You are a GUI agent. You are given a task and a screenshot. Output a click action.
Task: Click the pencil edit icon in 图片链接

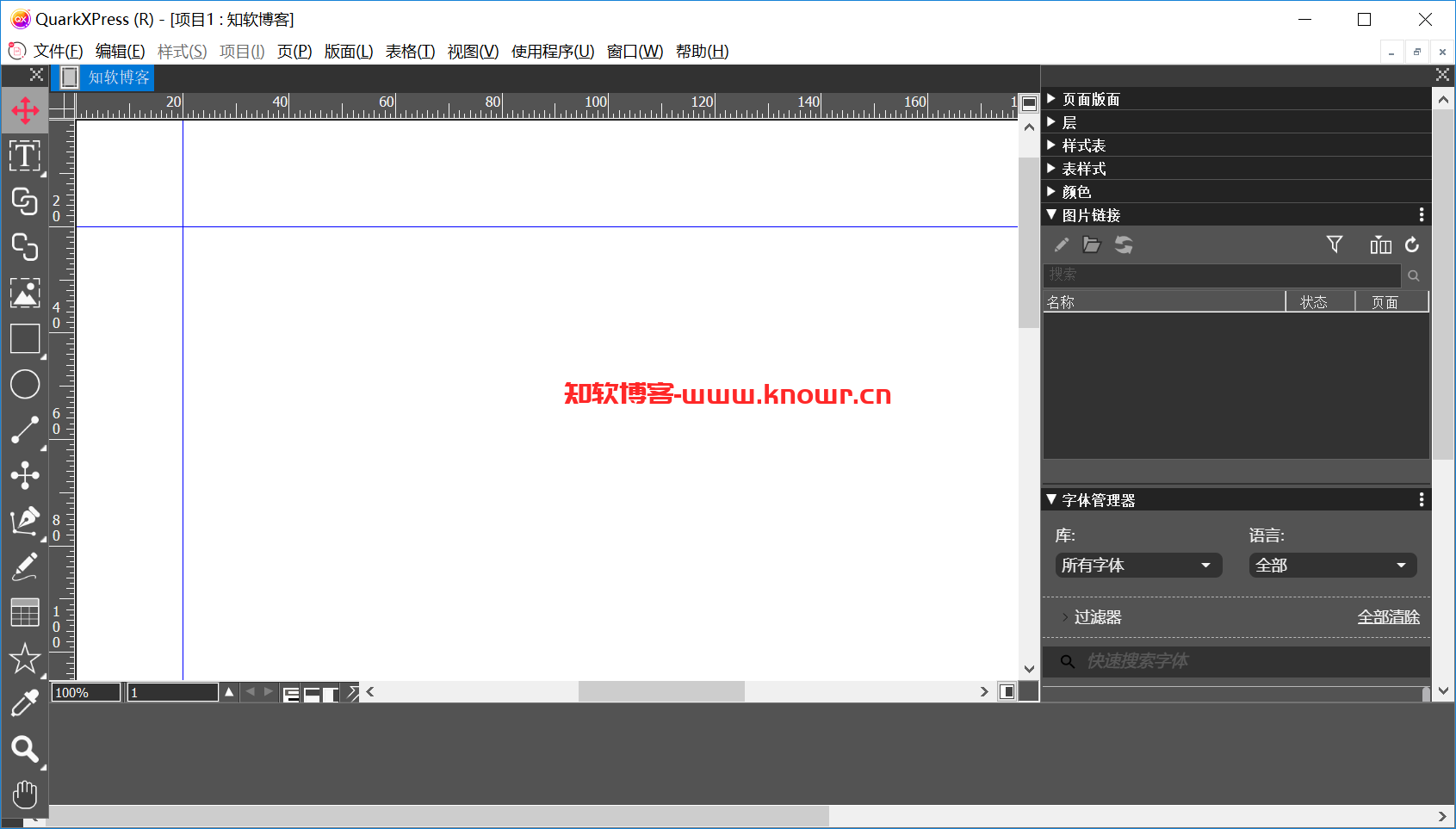pyautogui.click(x=1062, y=245)
